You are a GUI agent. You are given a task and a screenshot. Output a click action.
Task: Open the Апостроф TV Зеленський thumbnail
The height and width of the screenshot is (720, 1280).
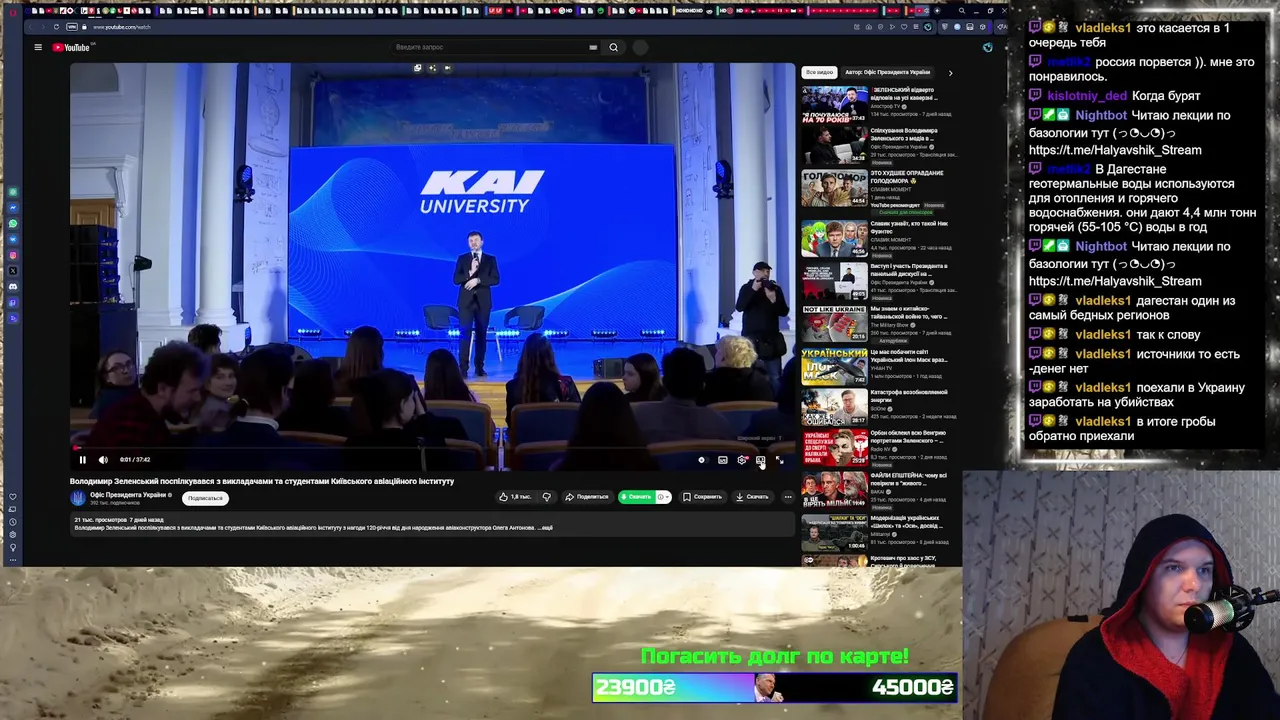coord(834,104)
